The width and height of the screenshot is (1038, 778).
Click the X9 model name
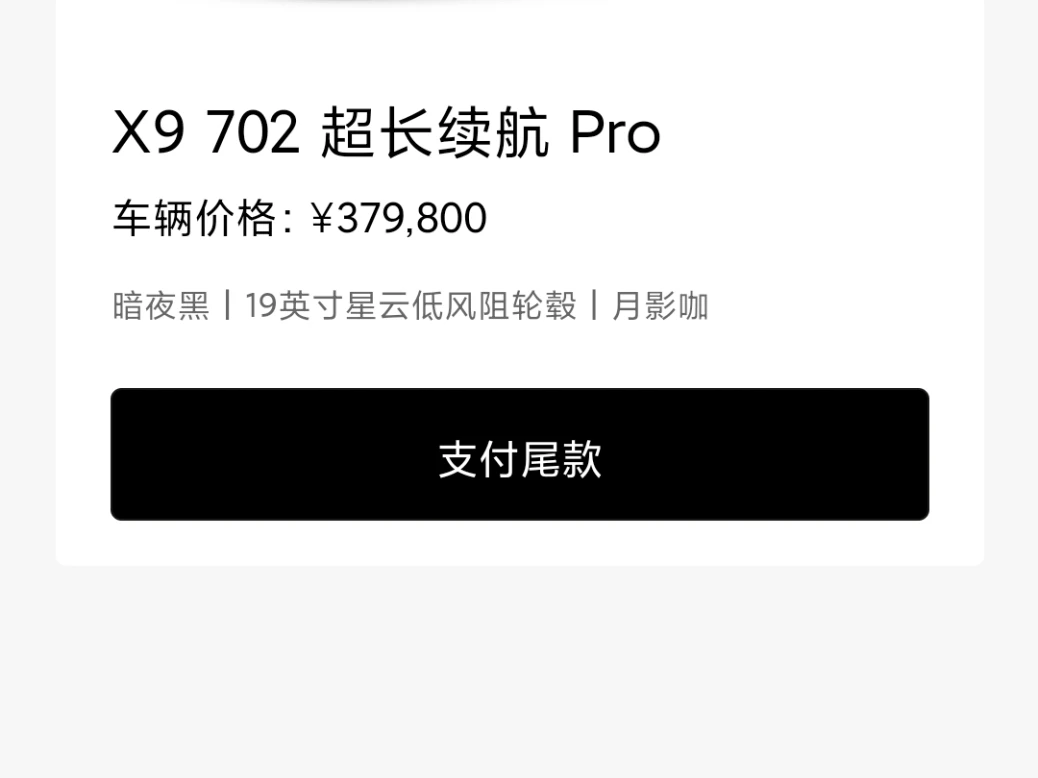(x=148, y=132)
